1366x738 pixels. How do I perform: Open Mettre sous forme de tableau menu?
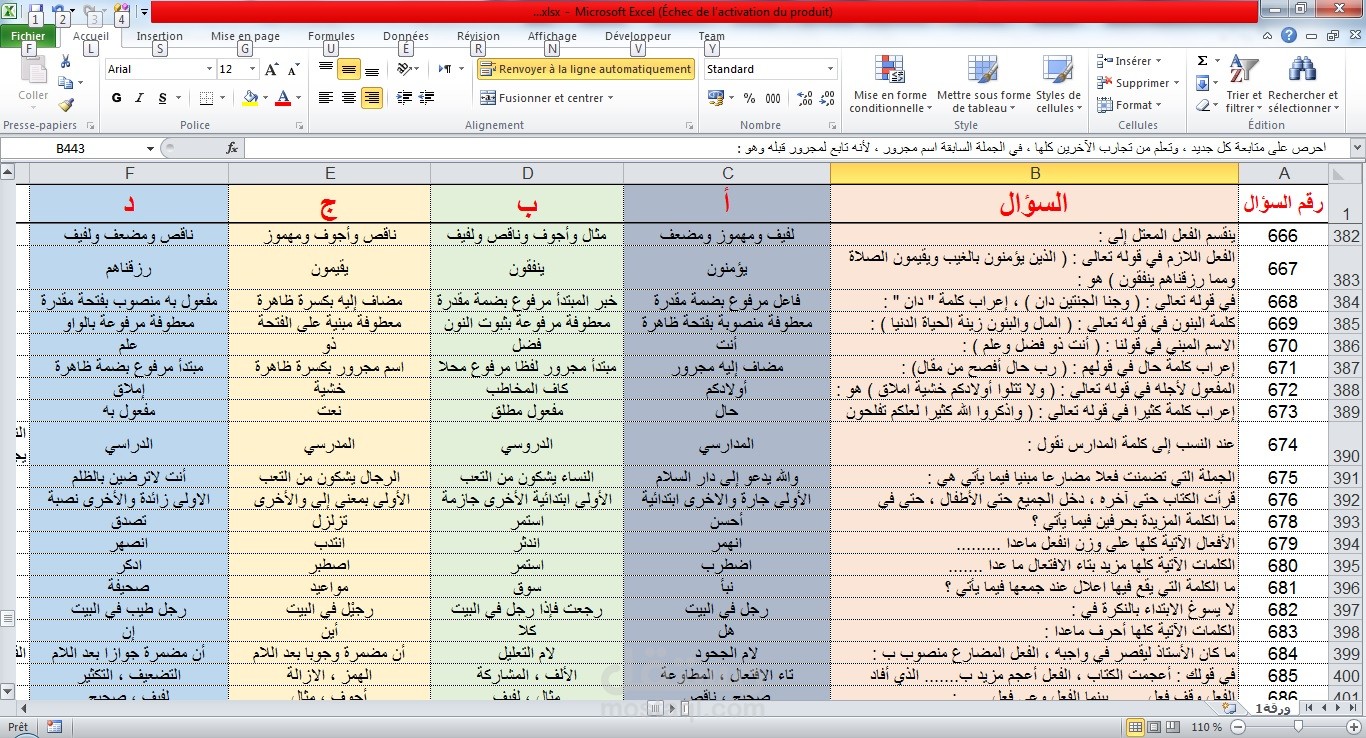point(983,83)
